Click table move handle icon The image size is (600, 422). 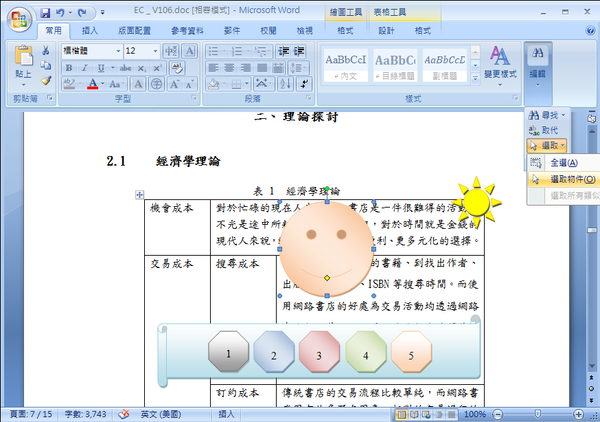(x=139, y=195)
